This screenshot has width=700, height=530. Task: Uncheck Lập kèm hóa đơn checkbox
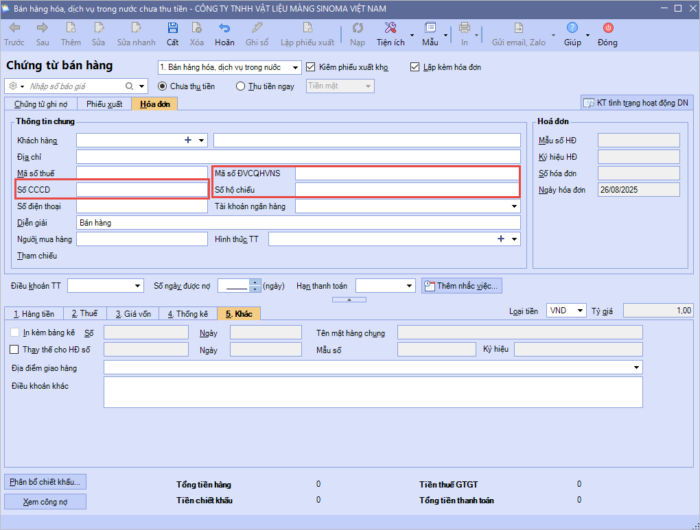(415, 67)
